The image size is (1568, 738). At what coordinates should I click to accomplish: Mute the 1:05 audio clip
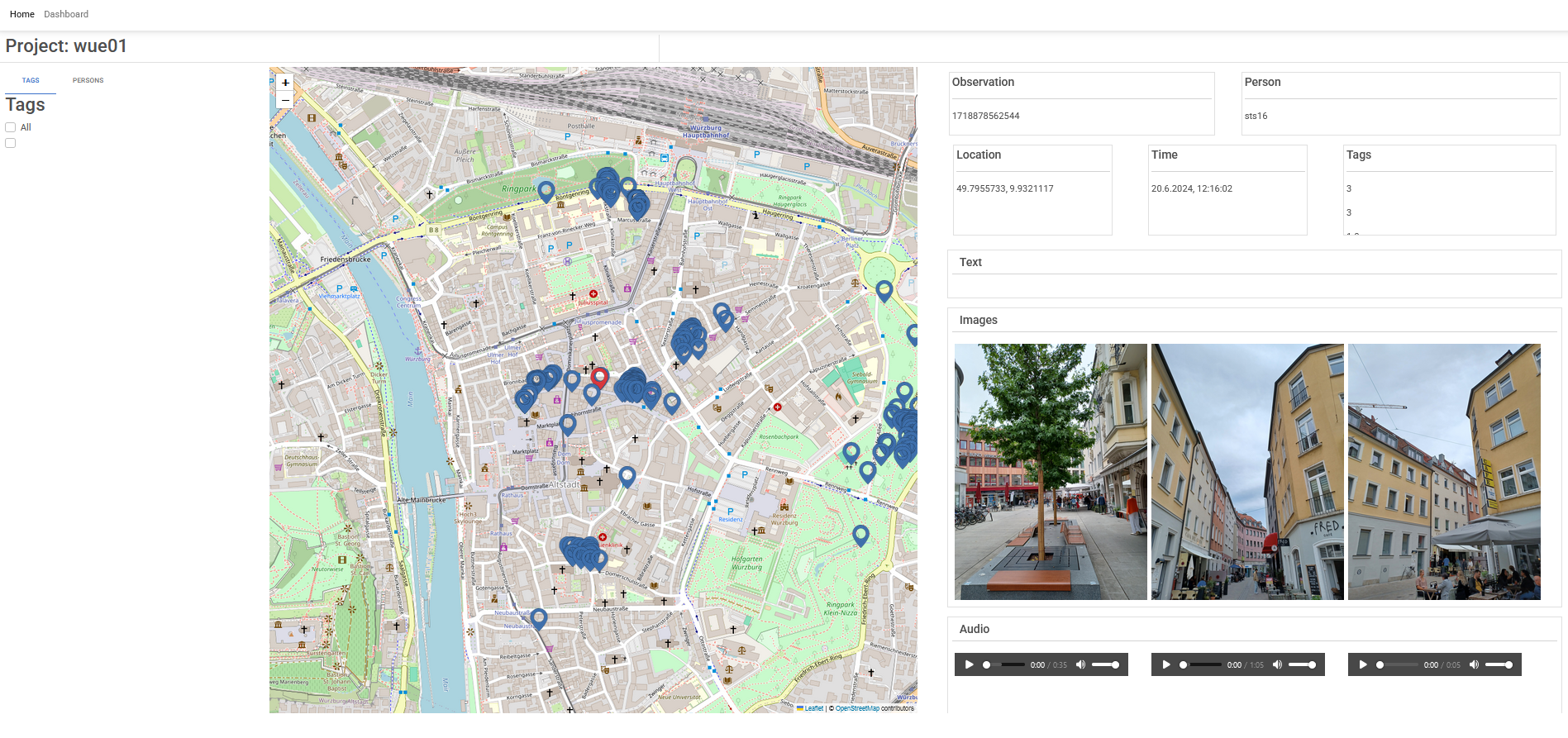click(1277, 664)
